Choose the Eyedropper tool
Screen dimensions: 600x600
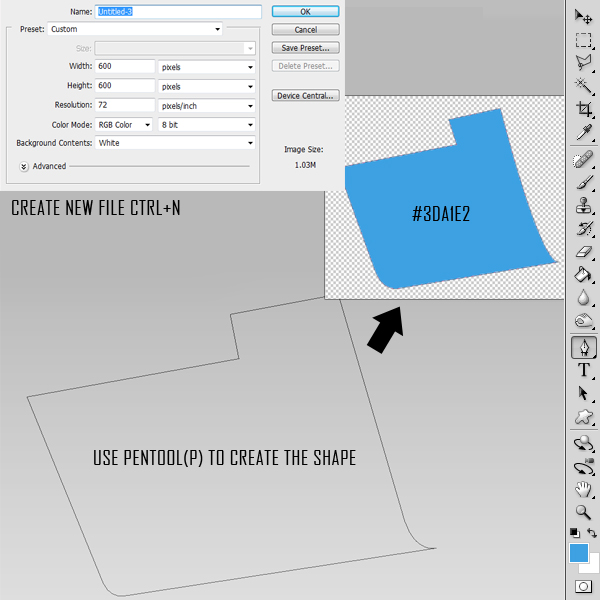pos(584,131)
